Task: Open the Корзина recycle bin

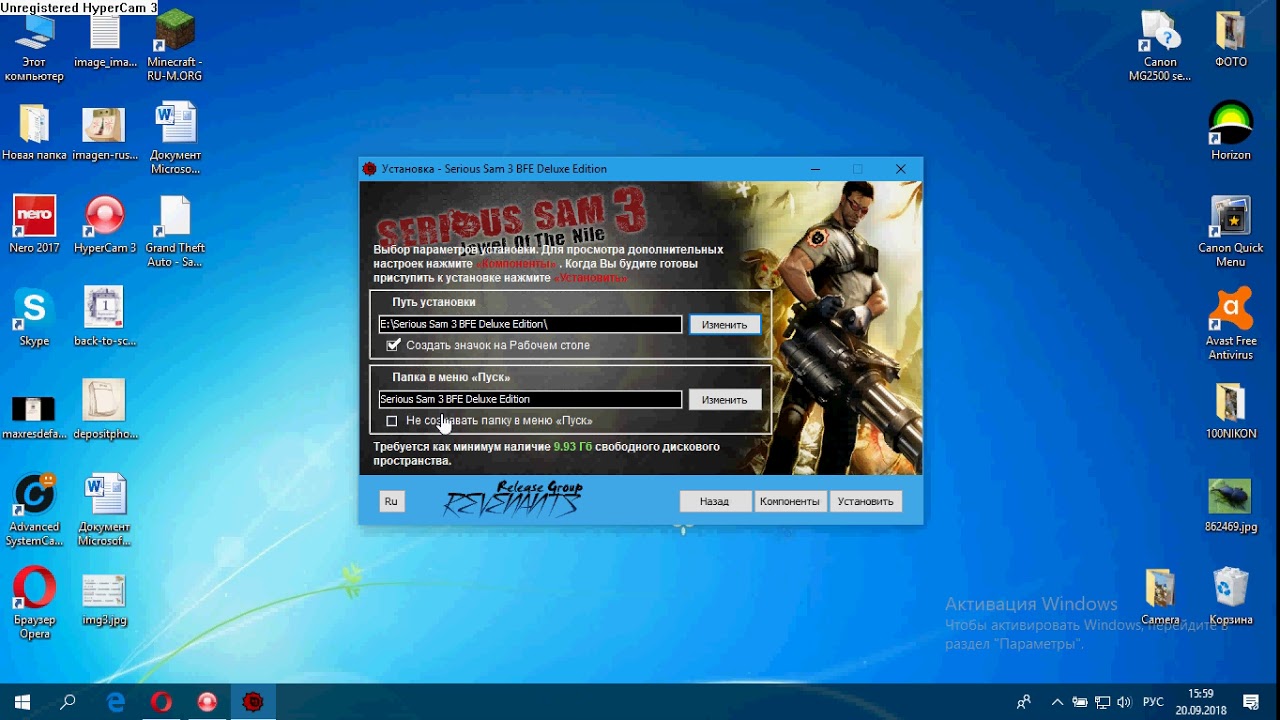Action: [1231, 598]
